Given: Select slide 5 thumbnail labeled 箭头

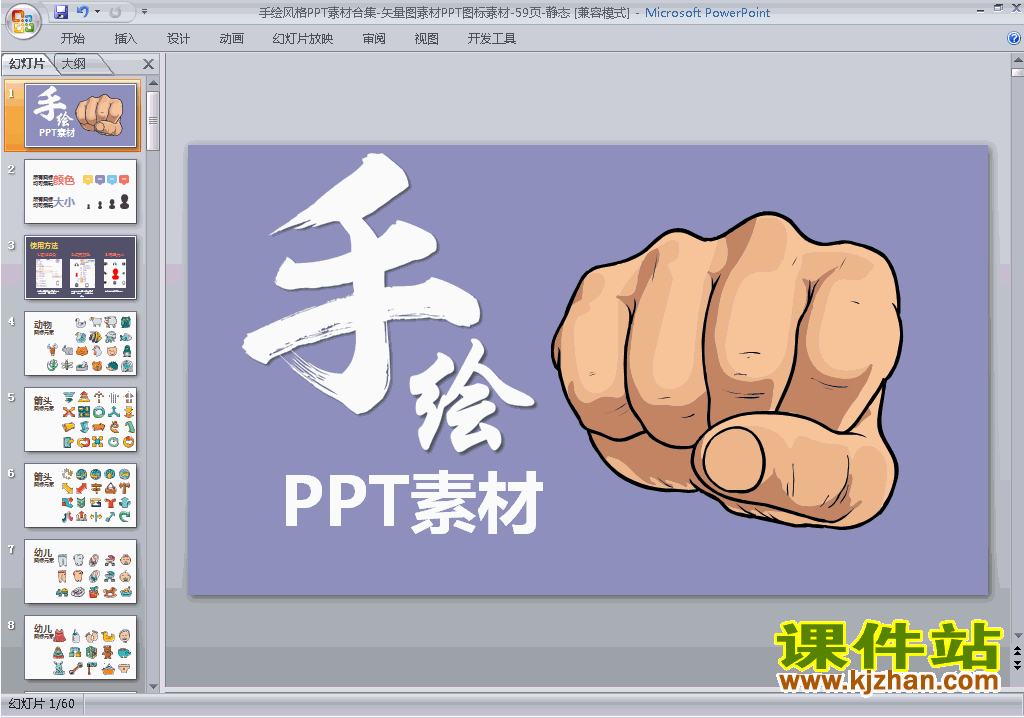Looking at the screenshot, I should [x=80, y=419].
